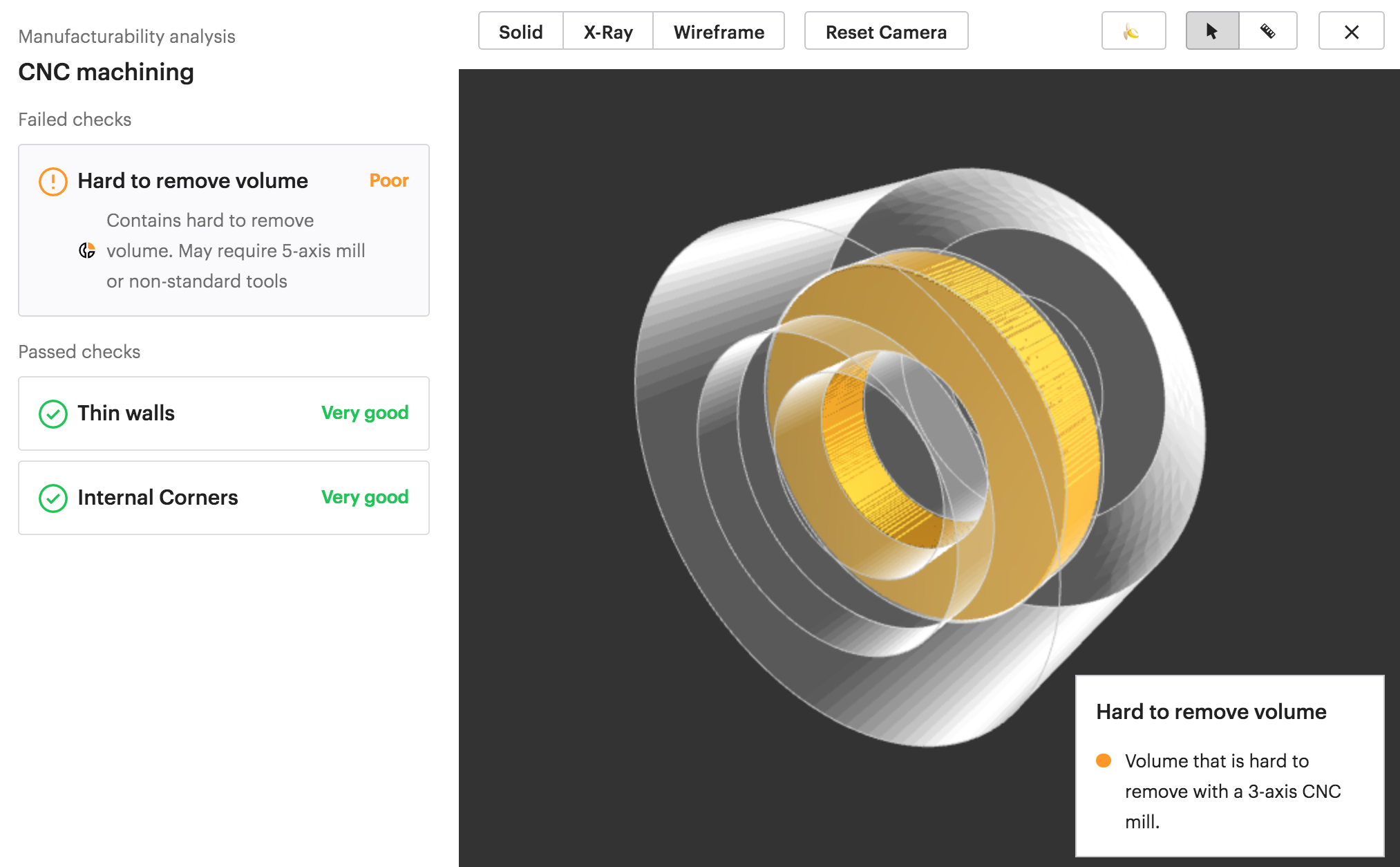Click the Internal Corners green checkmark

click(53, 498)
